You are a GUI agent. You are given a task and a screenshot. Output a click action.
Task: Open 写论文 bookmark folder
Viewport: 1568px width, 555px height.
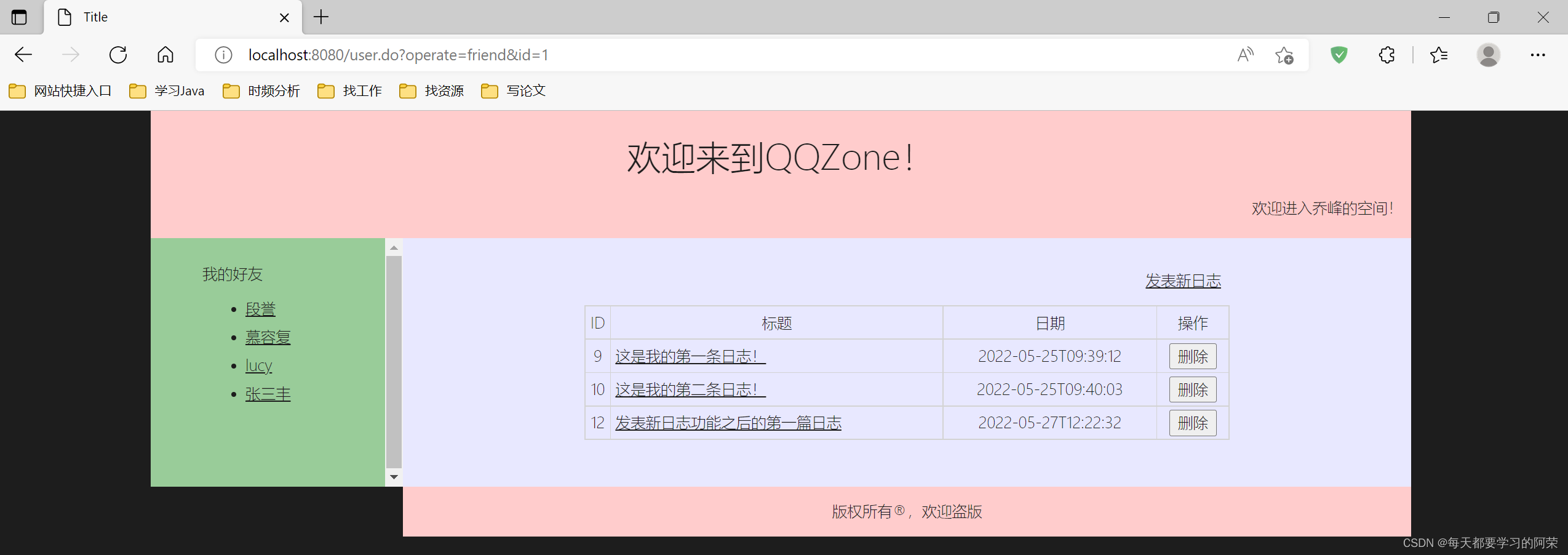click(514, 91)
